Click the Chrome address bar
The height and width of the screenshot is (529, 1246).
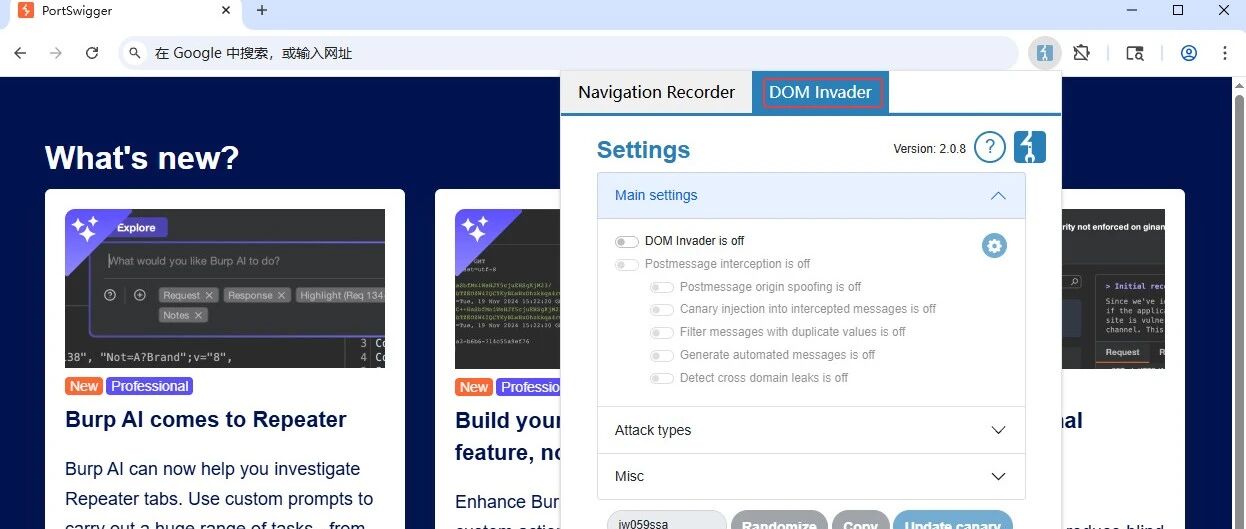coord(568,53)
